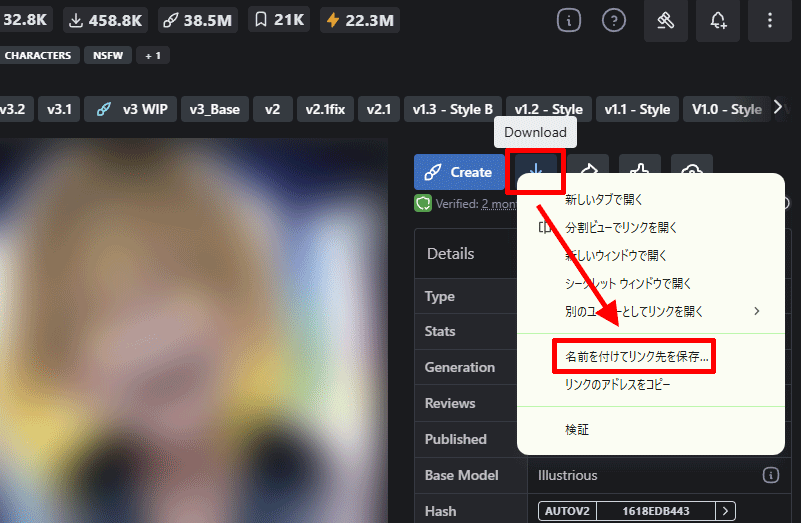Image resolution: width=801 pixels, height=523 pixels.
Task: Click the AUTOV2 hash type label
Action: pyautogui.click(x=567, y=511)
